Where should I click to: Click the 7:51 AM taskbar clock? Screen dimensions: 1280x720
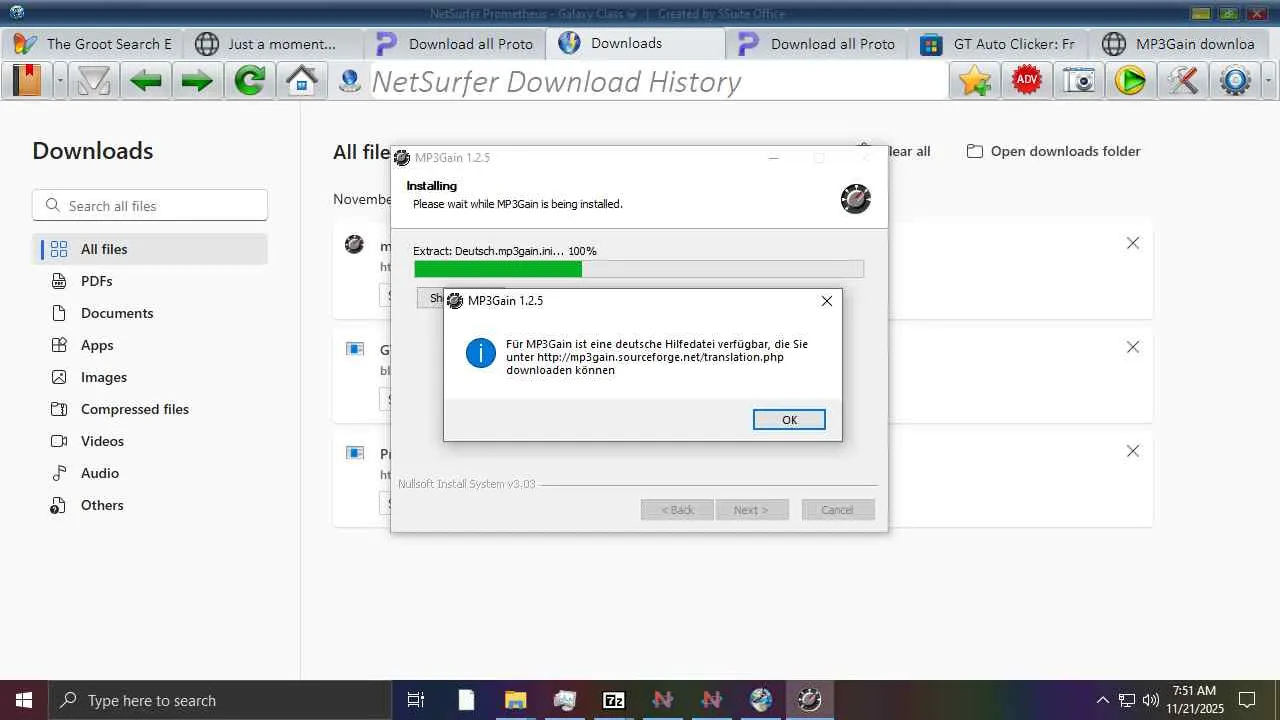pyautogui.click(x=1195, y=700)
